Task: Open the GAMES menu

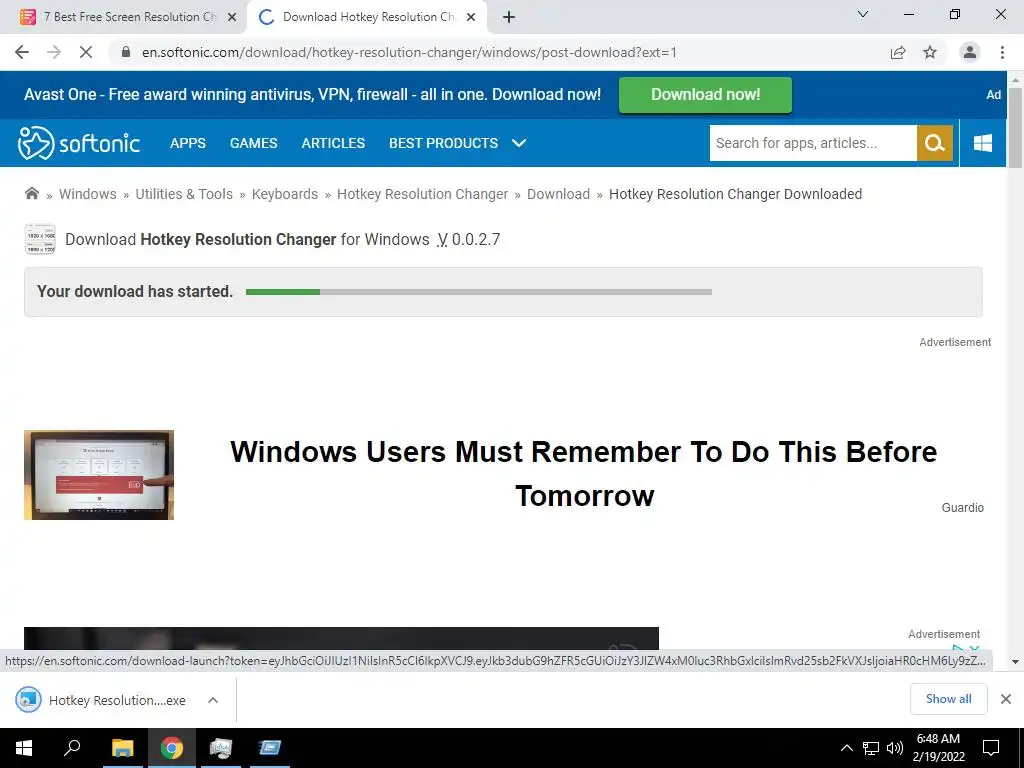Action: click(x=253, y=143)
